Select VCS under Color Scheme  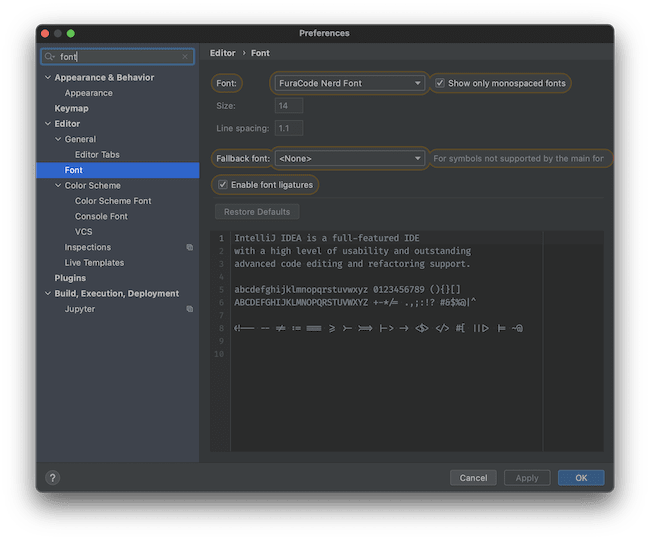84,232
